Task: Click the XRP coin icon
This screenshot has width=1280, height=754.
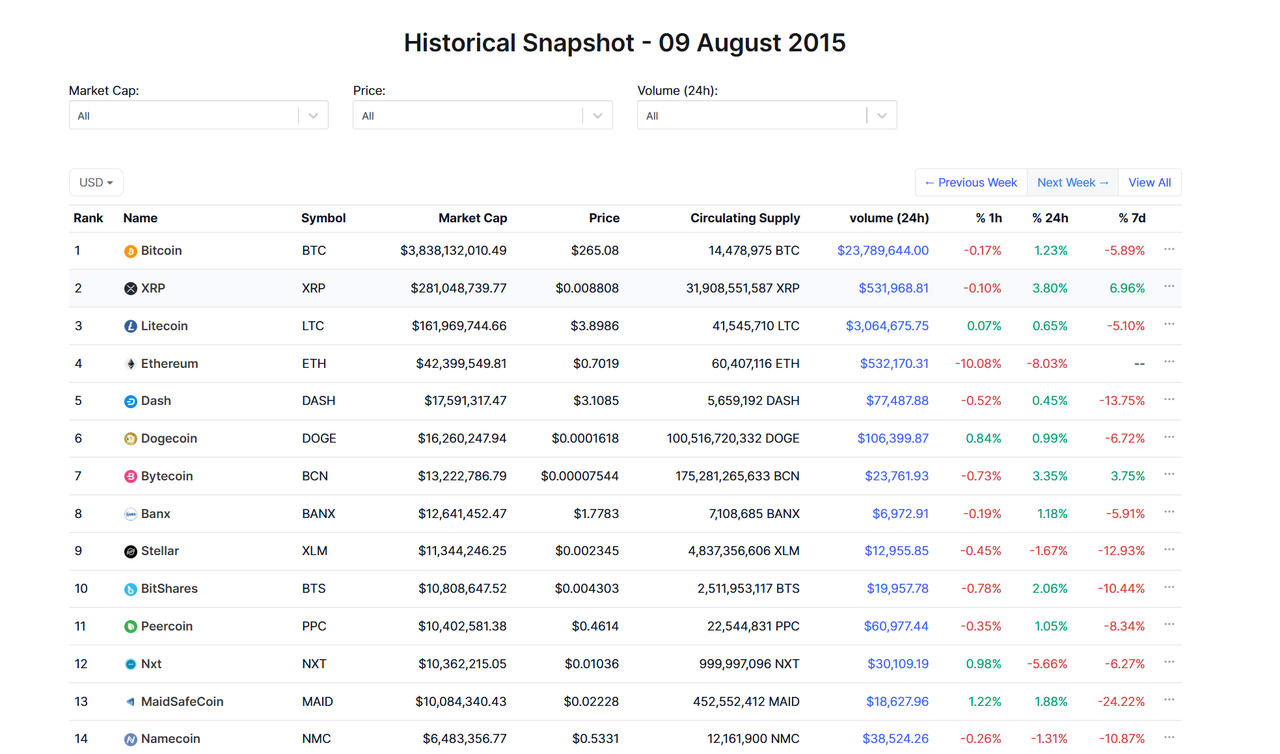Action: pos(130,289)
